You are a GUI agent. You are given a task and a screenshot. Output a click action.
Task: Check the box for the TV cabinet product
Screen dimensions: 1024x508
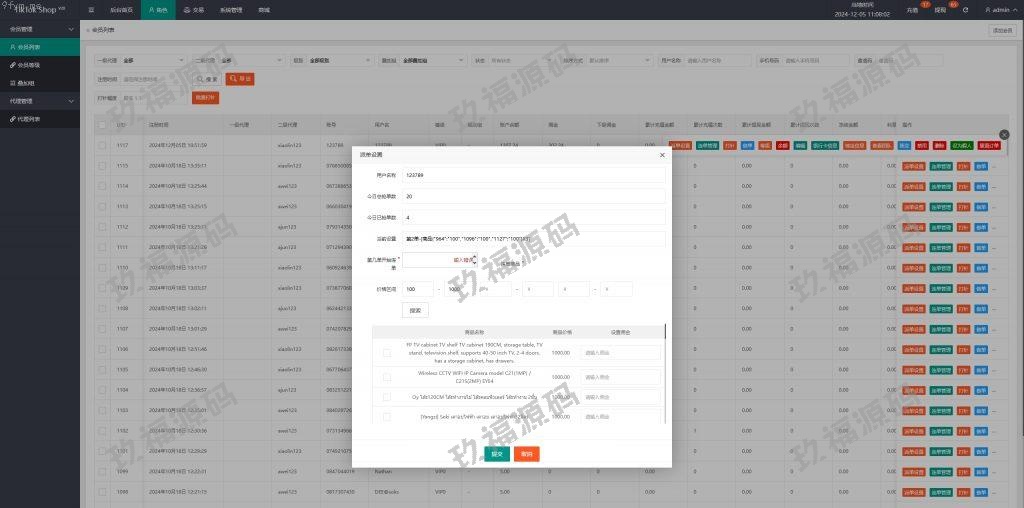[x=387, y=352]
